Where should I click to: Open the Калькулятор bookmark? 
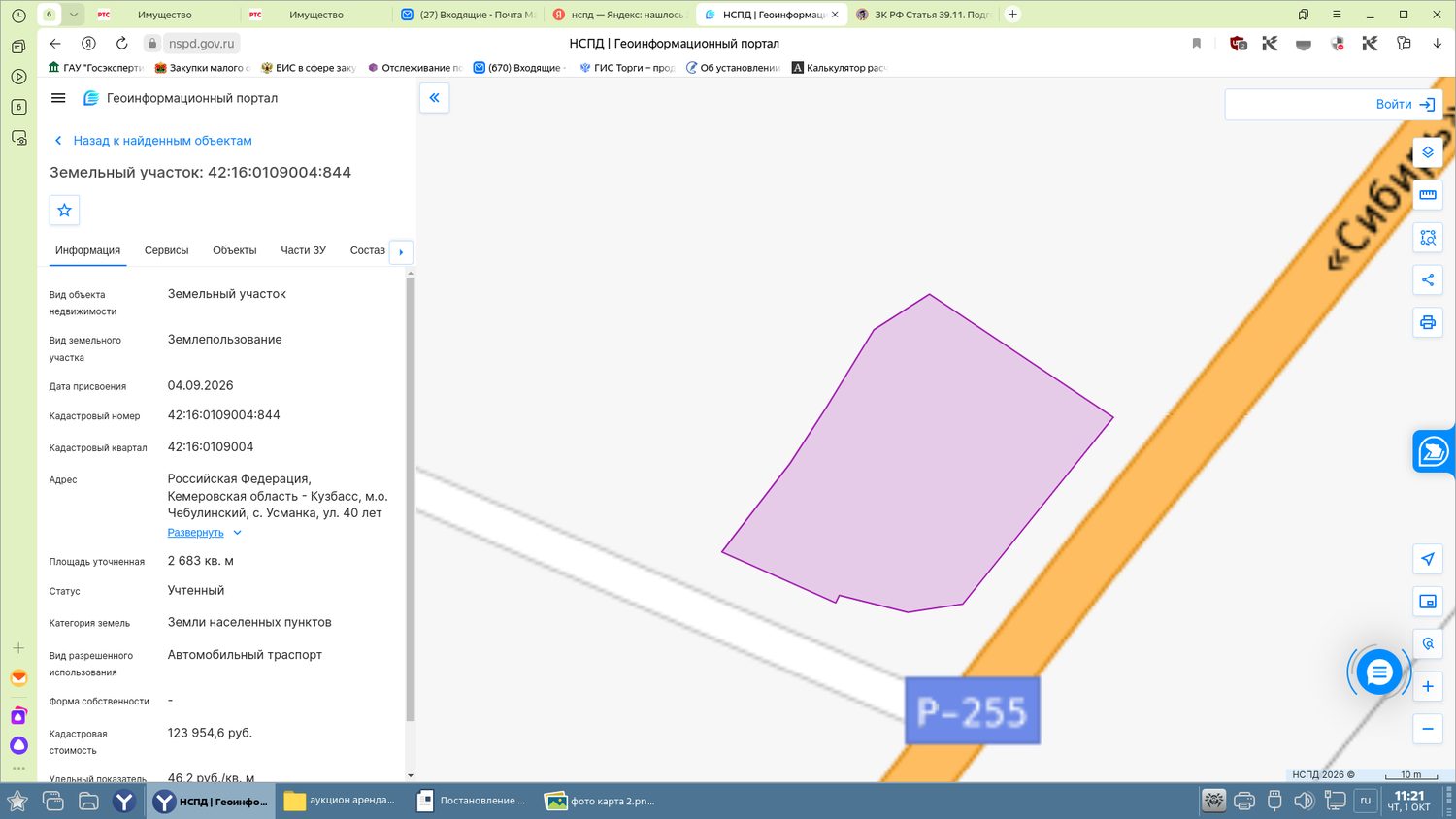pos(839,68)
